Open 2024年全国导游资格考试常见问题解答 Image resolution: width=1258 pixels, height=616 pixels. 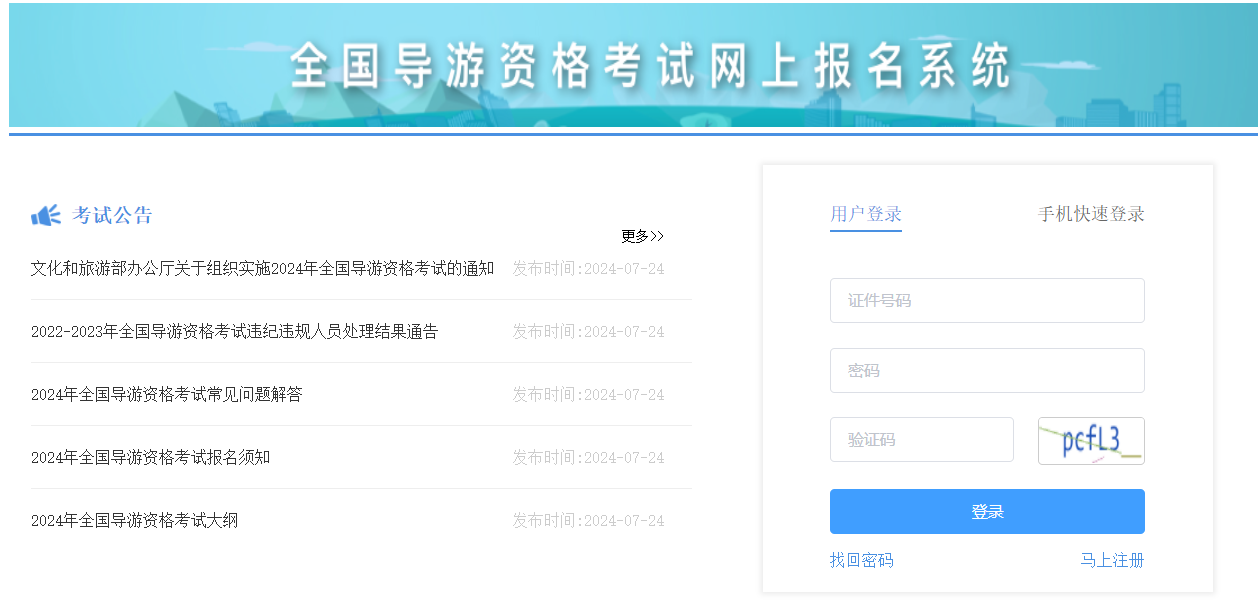click(166, 395)
